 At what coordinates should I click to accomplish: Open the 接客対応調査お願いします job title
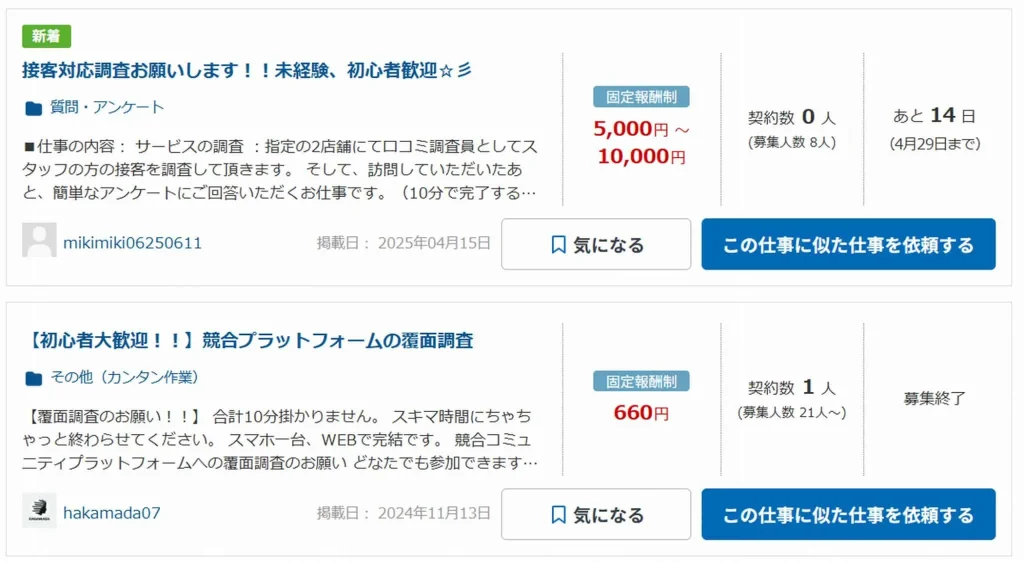coord(246,70)
